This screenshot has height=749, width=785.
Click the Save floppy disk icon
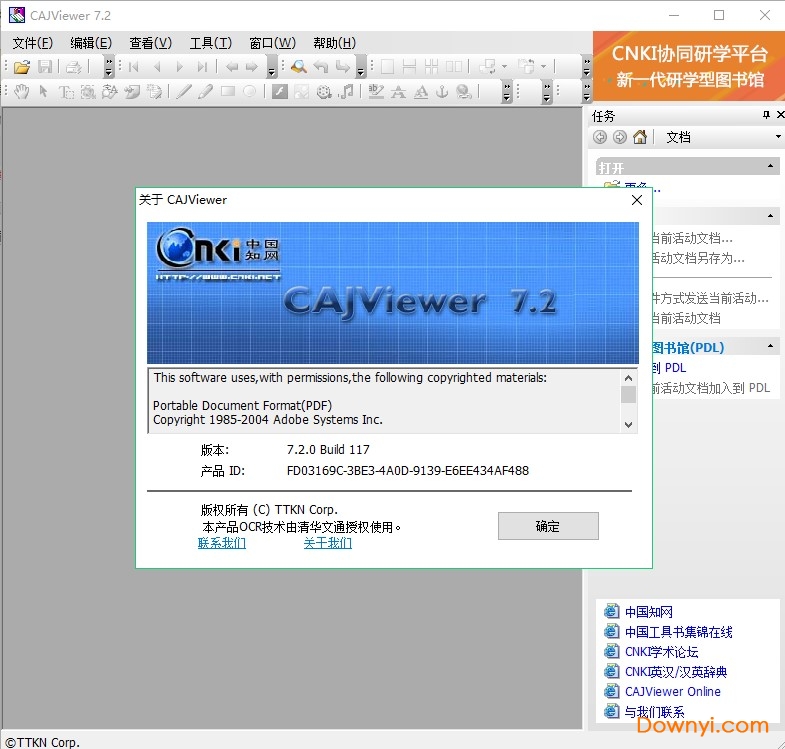45,67
